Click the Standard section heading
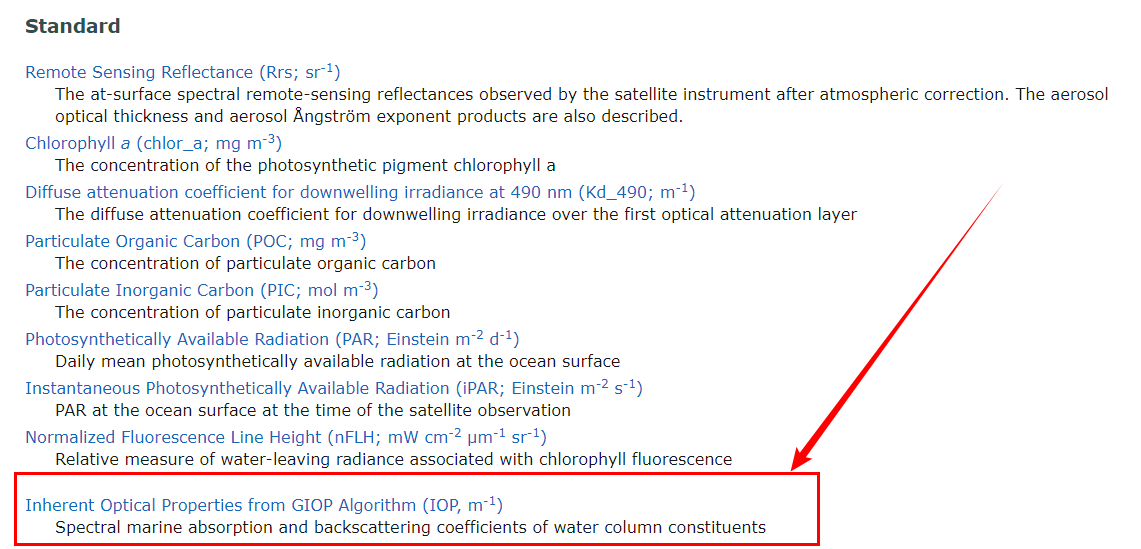Image resolution: width=1141 pixels, height=549 pixels. tap(73, 26)
